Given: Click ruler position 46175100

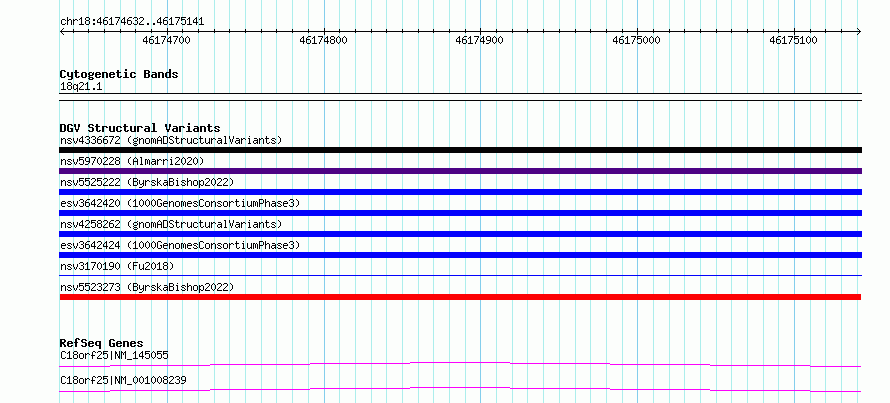Looking at the screenshot, I should 794,40.
